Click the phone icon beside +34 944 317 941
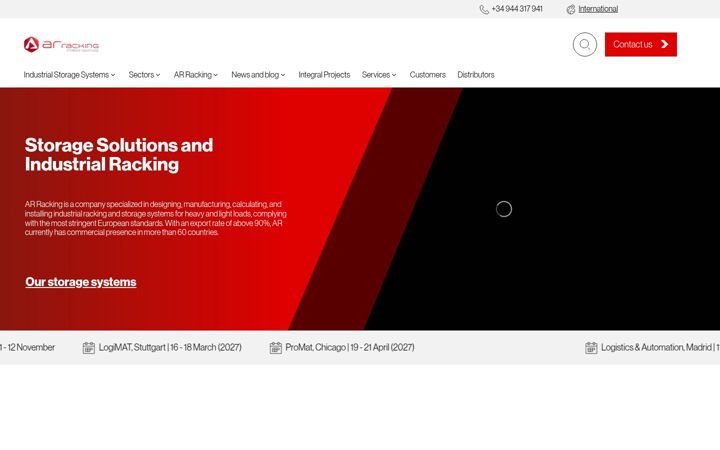The height and width of the screenshot is (450, 720). click(x=484, y=9)
